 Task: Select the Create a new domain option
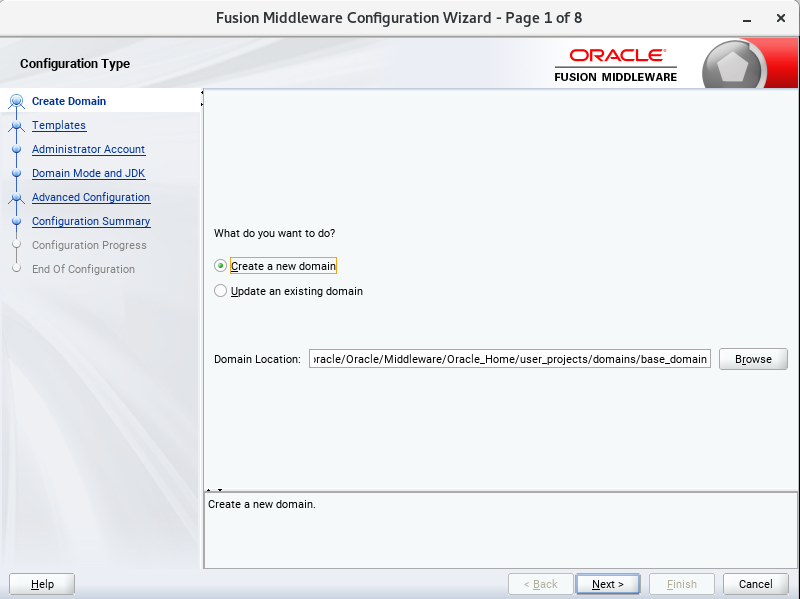[220, 265]
